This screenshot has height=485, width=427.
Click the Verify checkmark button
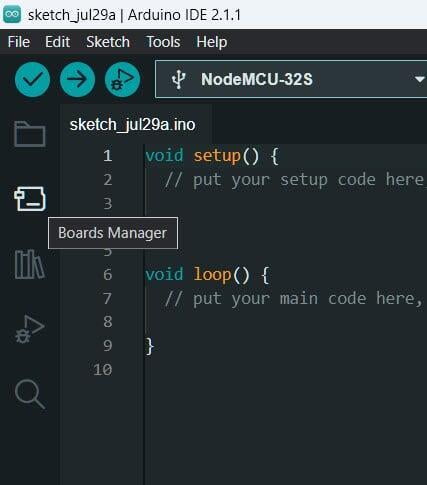coord(32,80)
